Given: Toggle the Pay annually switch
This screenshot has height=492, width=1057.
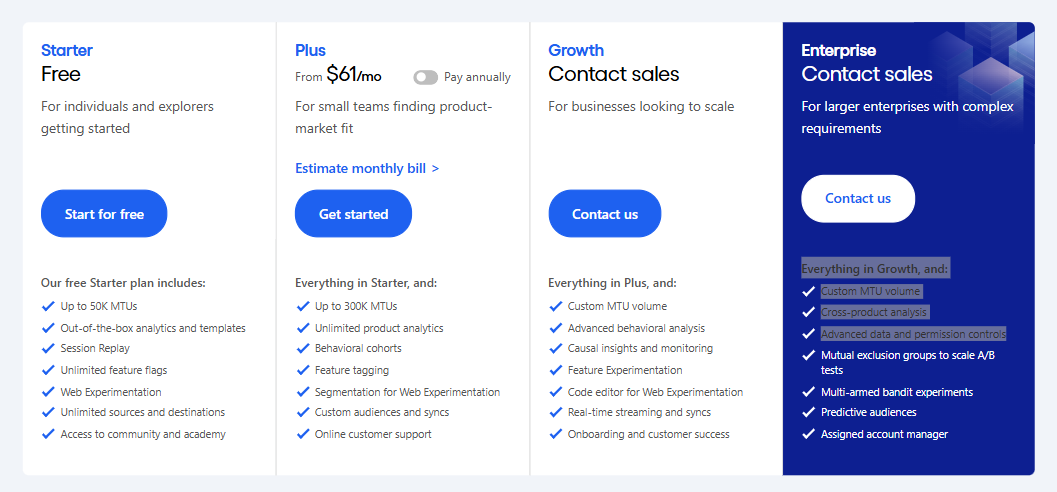Looking at the screenshot, I should point(425,78).
